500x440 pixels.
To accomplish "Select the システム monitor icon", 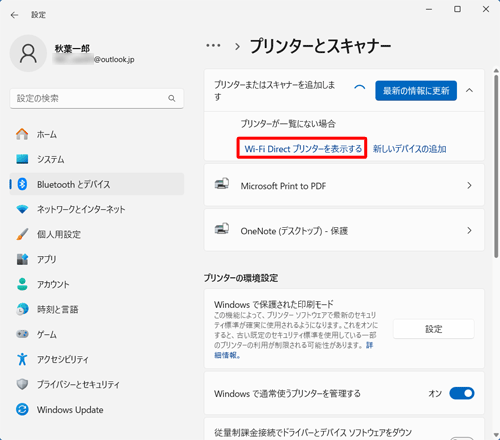I will pyautogui.click(x=22, y=159).
